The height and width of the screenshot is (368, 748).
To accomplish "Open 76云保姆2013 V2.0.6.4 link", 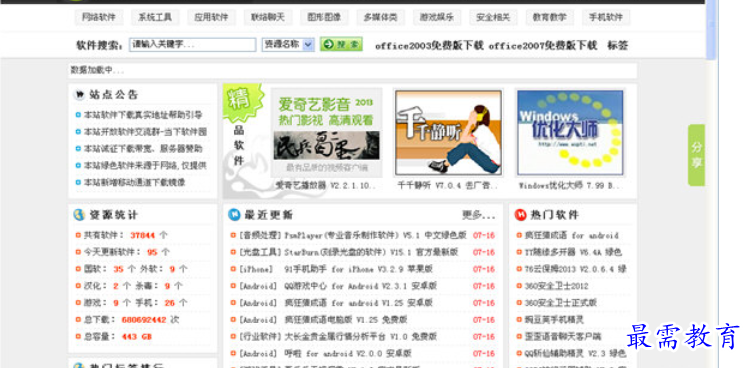I will click(x=575, y=269).
